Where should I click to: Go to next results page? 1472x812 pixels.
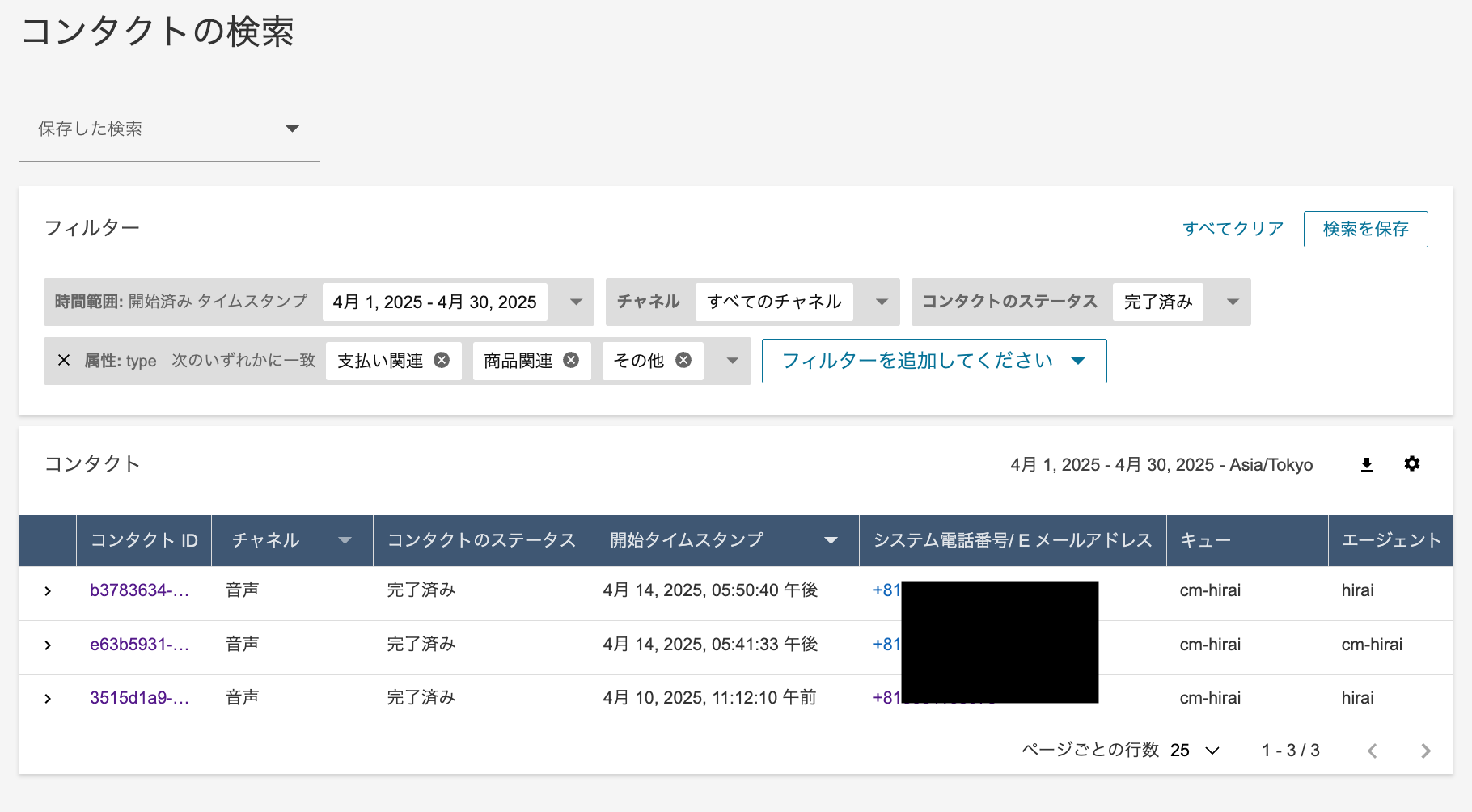pyautogui.click(x=1425, y=751)
